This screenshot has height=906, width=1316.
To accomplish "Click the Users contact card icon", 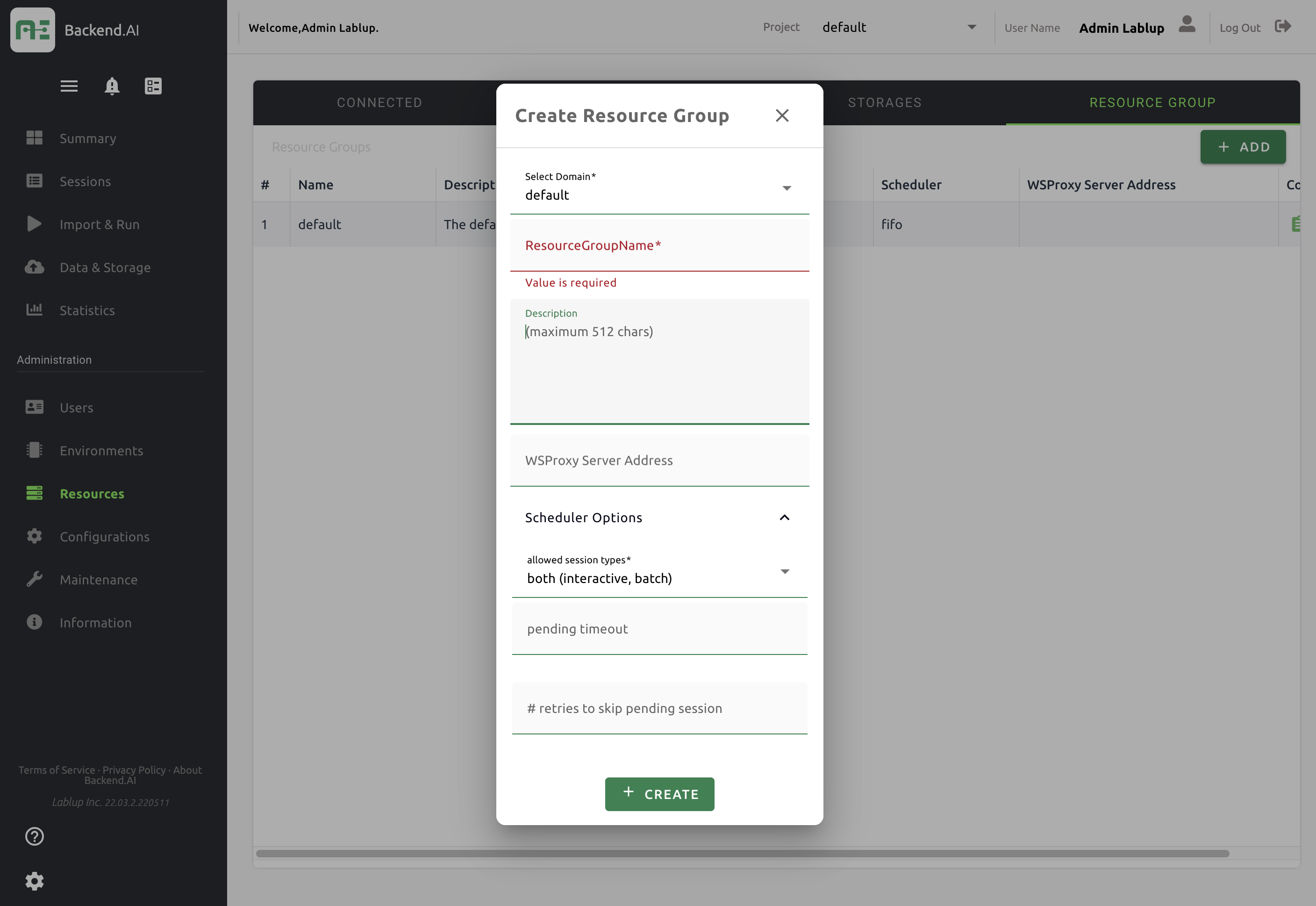I will [x=35, y=407].
